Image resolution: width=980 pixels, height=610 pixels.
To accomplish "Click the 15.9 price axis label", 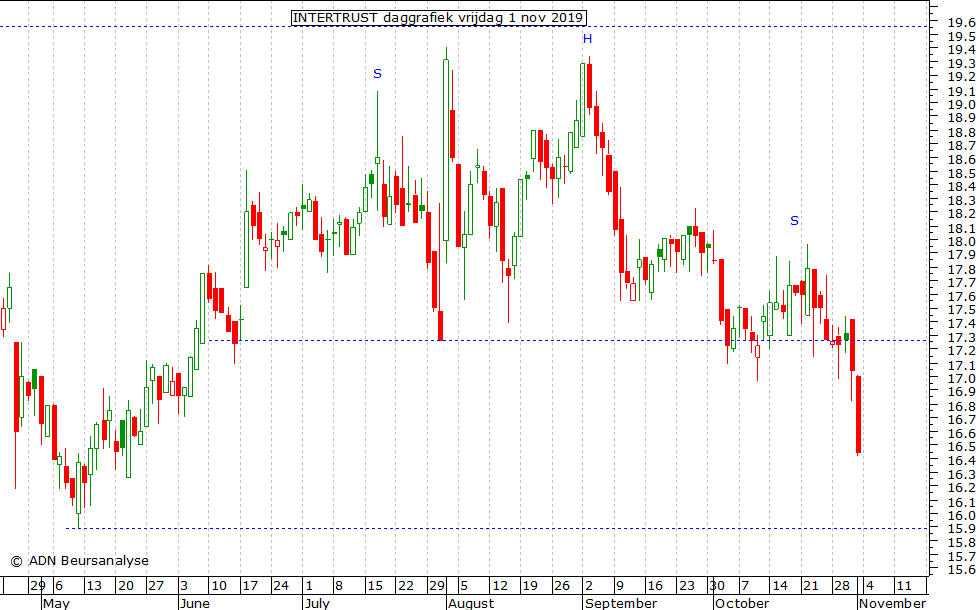I will [x=961, y=529].
